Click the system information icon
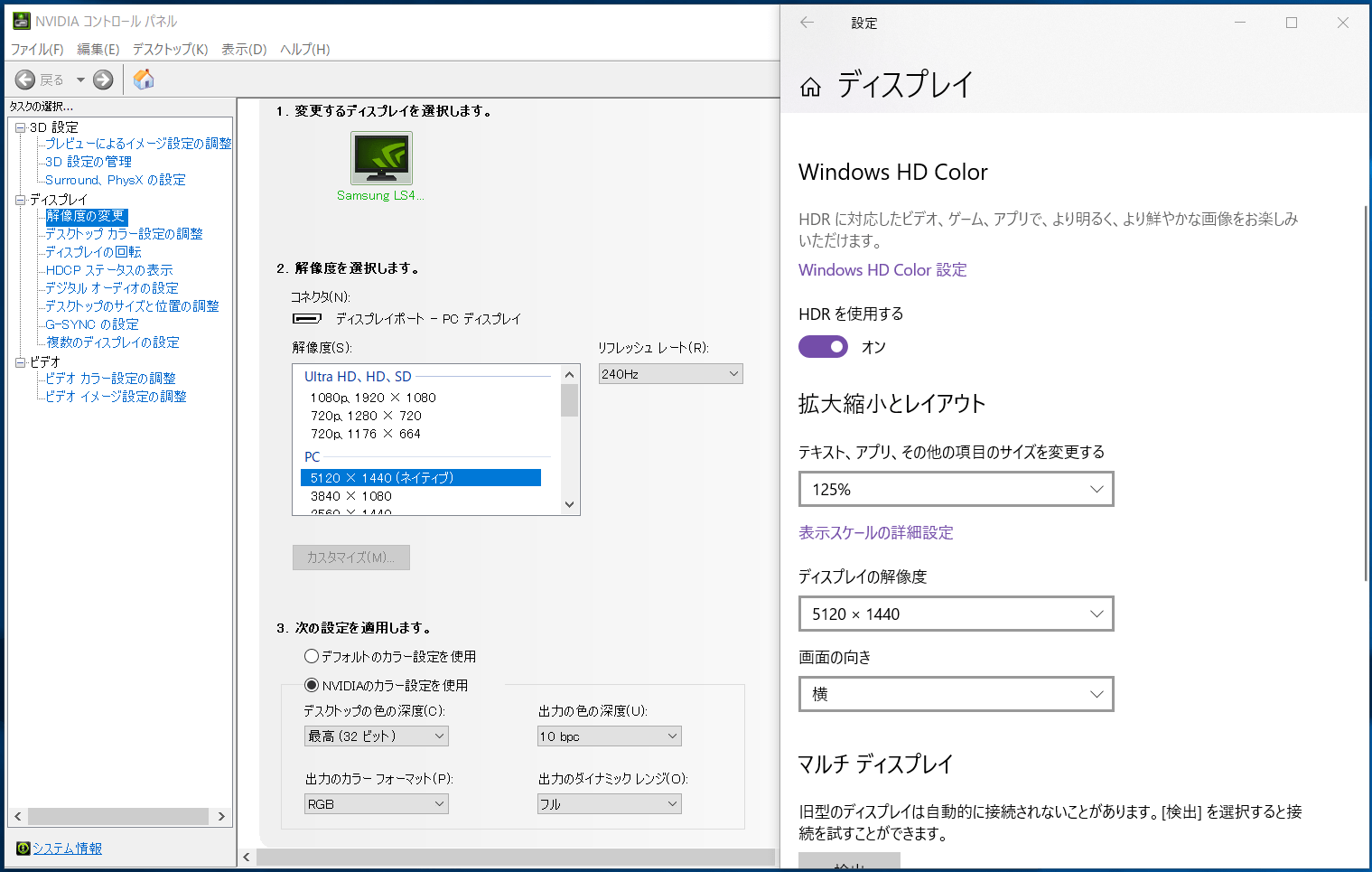The height and width of the screenshot is (872, 1372). pyautogui.click(x=23, y=848)
